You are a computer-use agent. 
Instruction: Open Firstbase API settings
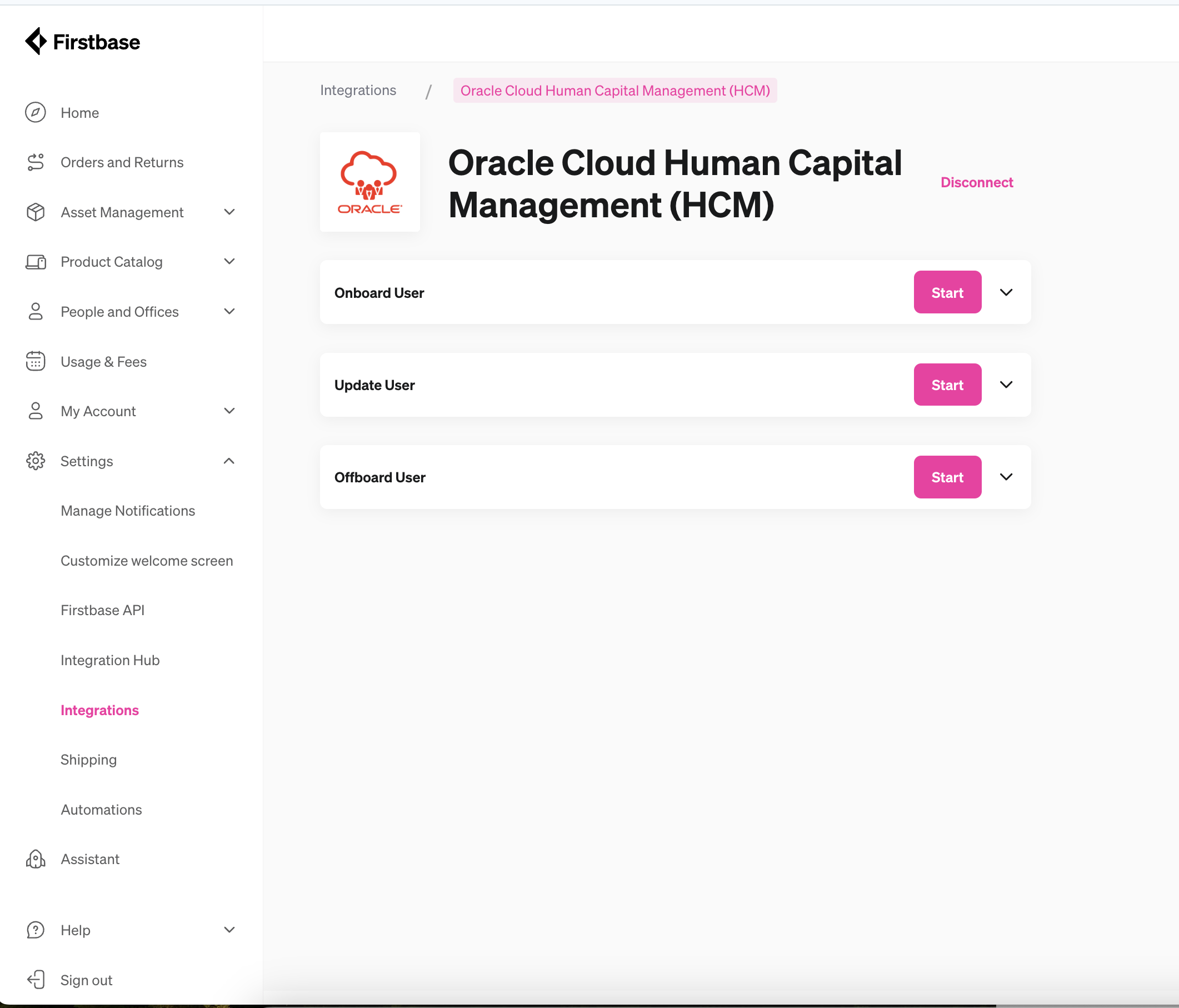tap(102, 610)
